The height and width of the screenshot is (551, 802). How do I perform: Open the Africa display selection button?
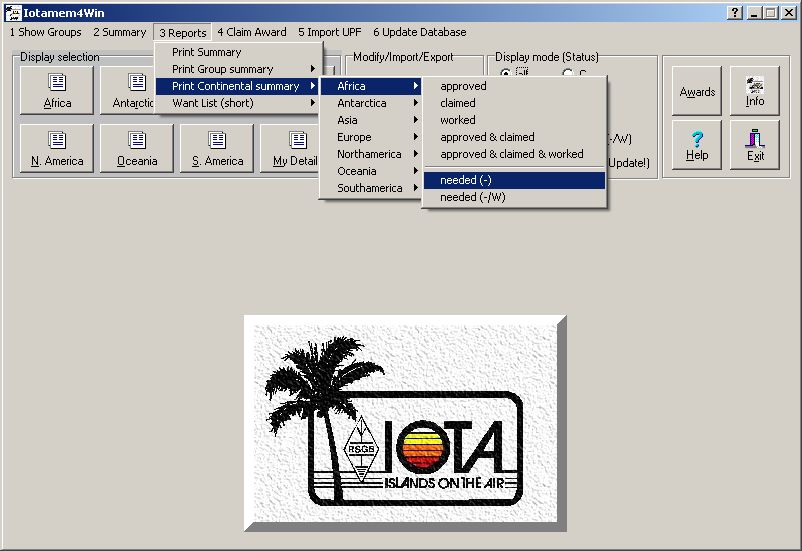tap(57, 91)
